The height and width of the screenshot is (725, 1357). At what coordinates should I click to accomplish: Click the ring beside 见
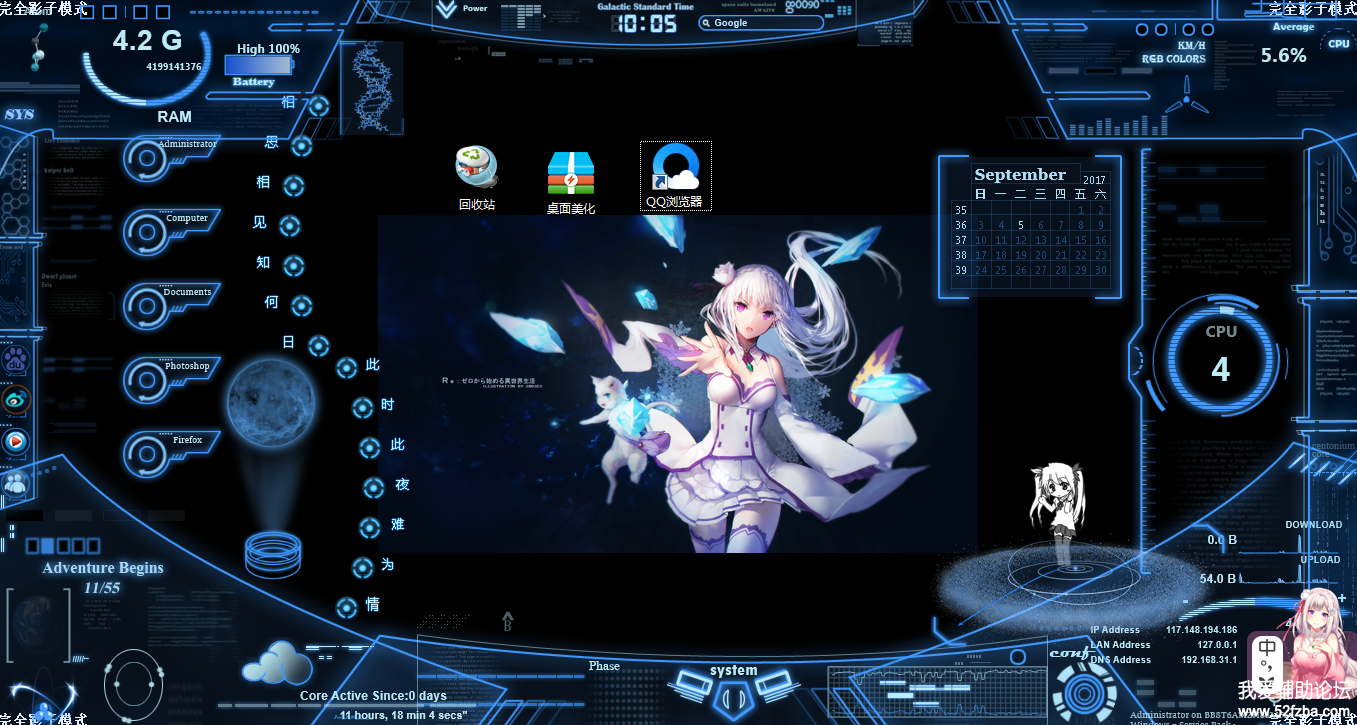click(x=289, y=226)
